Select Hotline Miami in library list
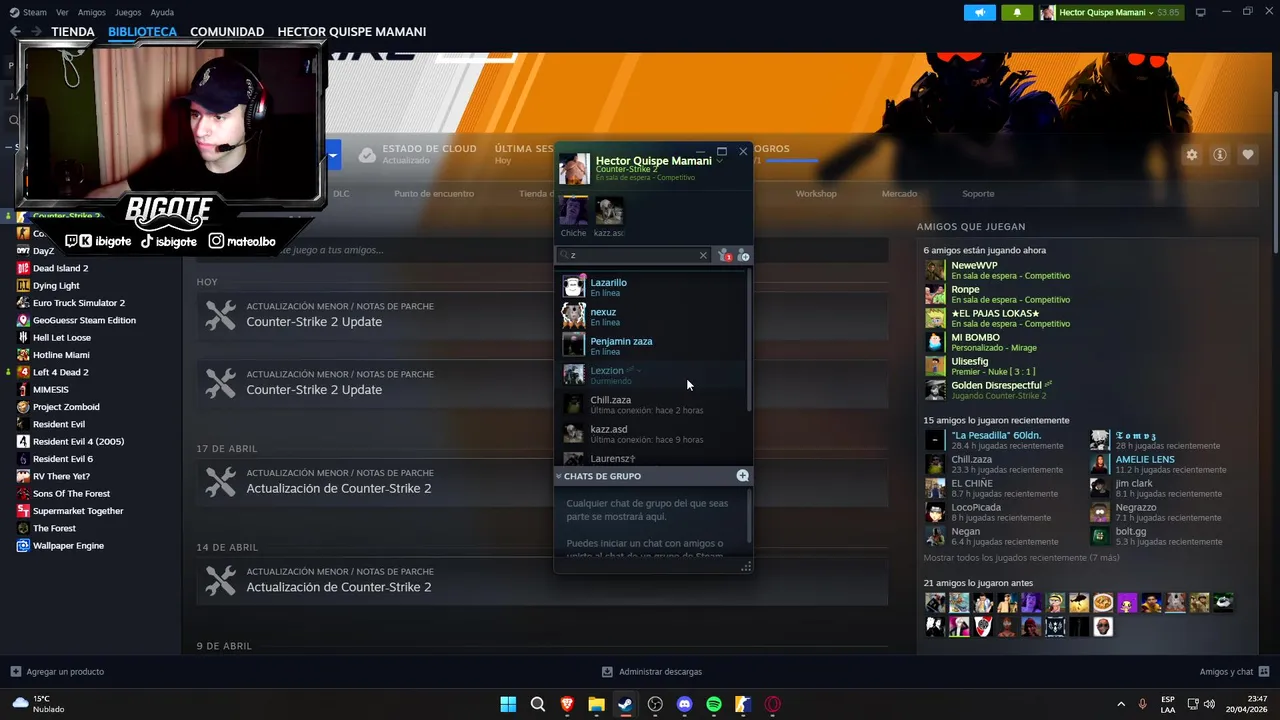 click(x=61, y=355)
